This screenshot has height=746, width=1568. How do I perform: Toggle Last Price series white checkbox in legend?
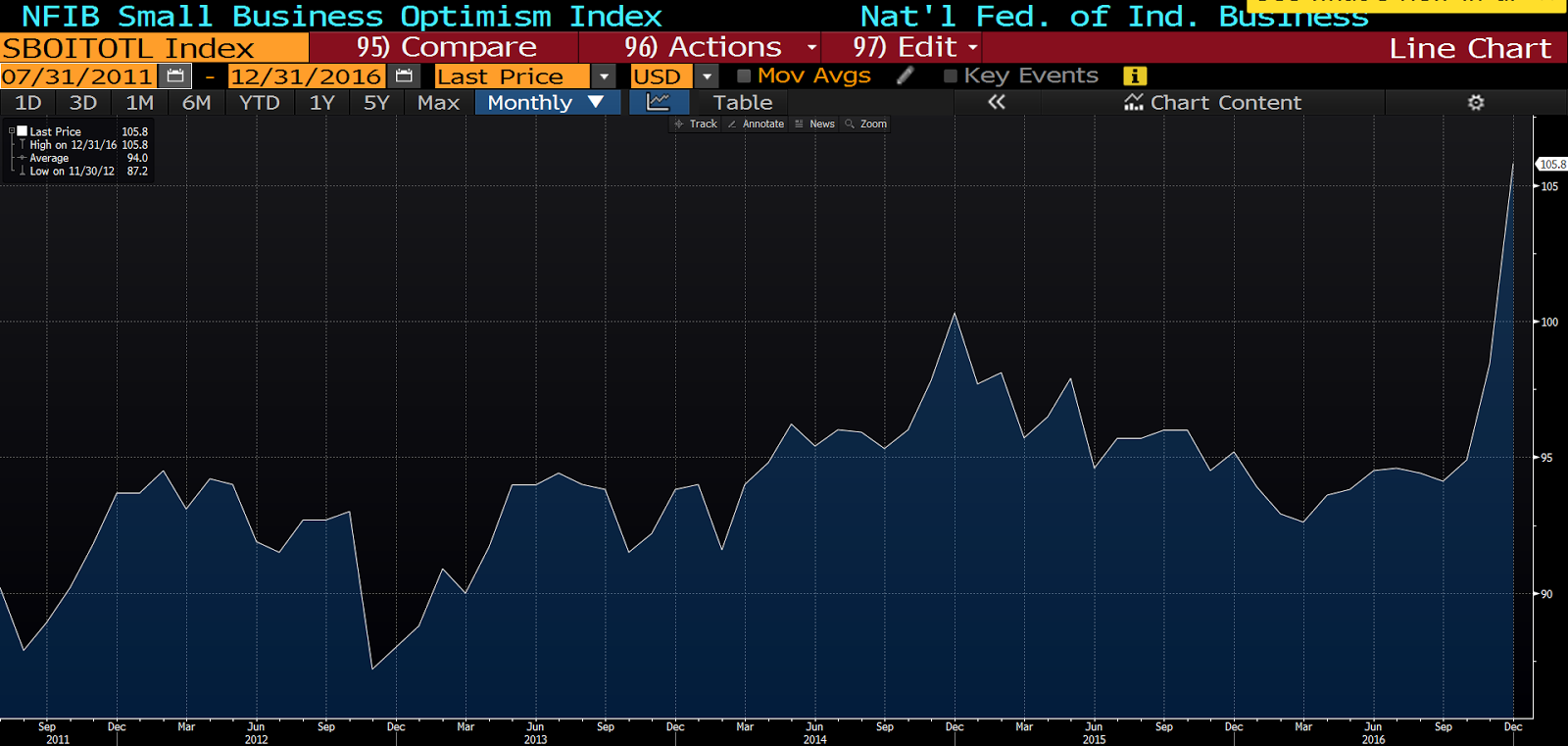23,131
